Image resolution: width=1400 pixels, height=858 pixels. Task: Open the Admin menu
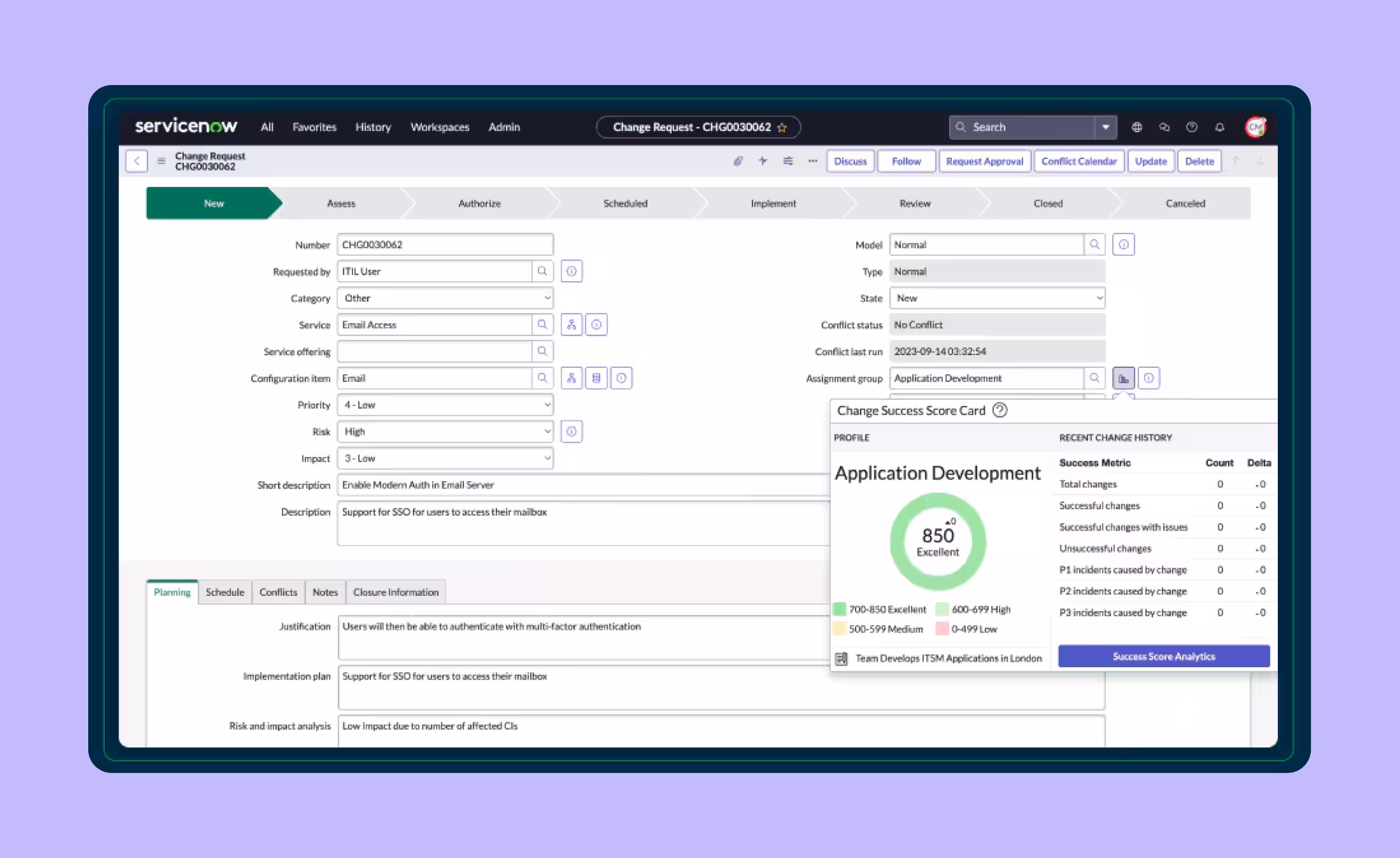[x=504, y=127]
